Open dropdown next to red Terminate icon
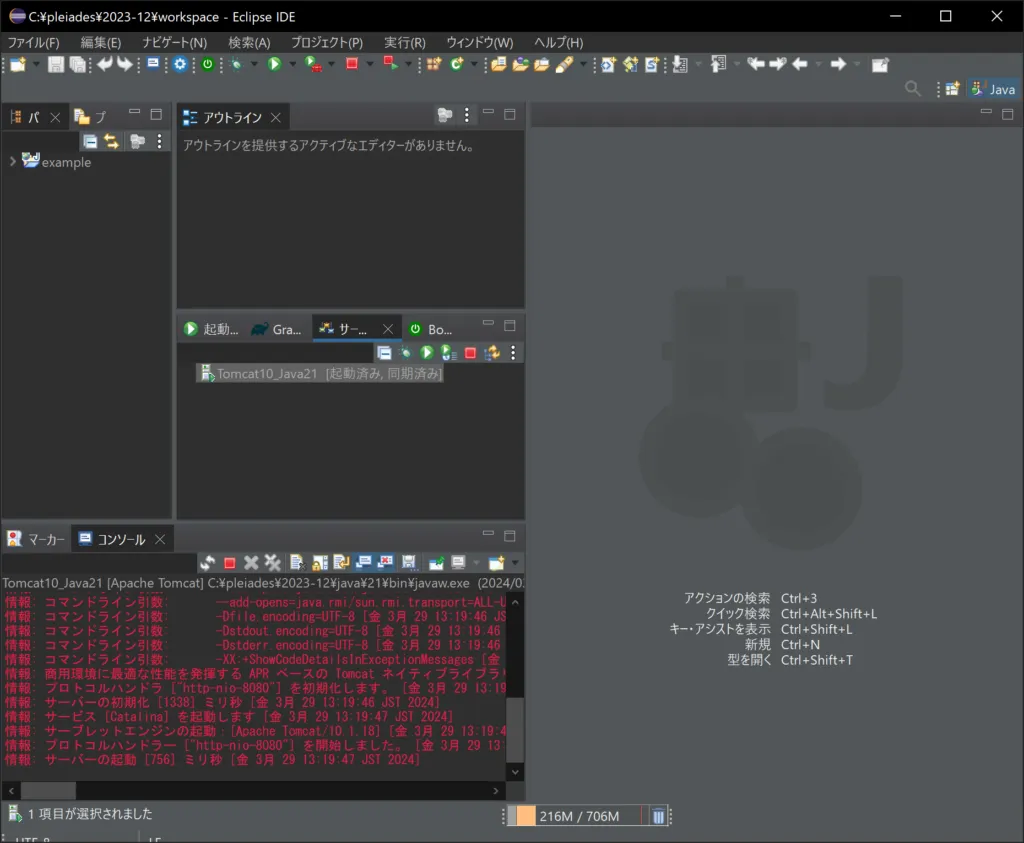Image resolution: width=1024 pixels, height=843 pixels. click(x=370, y=64)
